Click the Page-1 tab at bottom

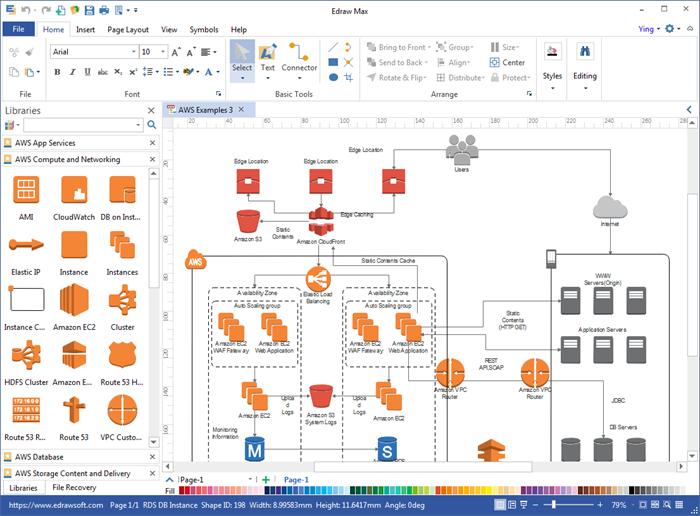click(x=296, y=480)
